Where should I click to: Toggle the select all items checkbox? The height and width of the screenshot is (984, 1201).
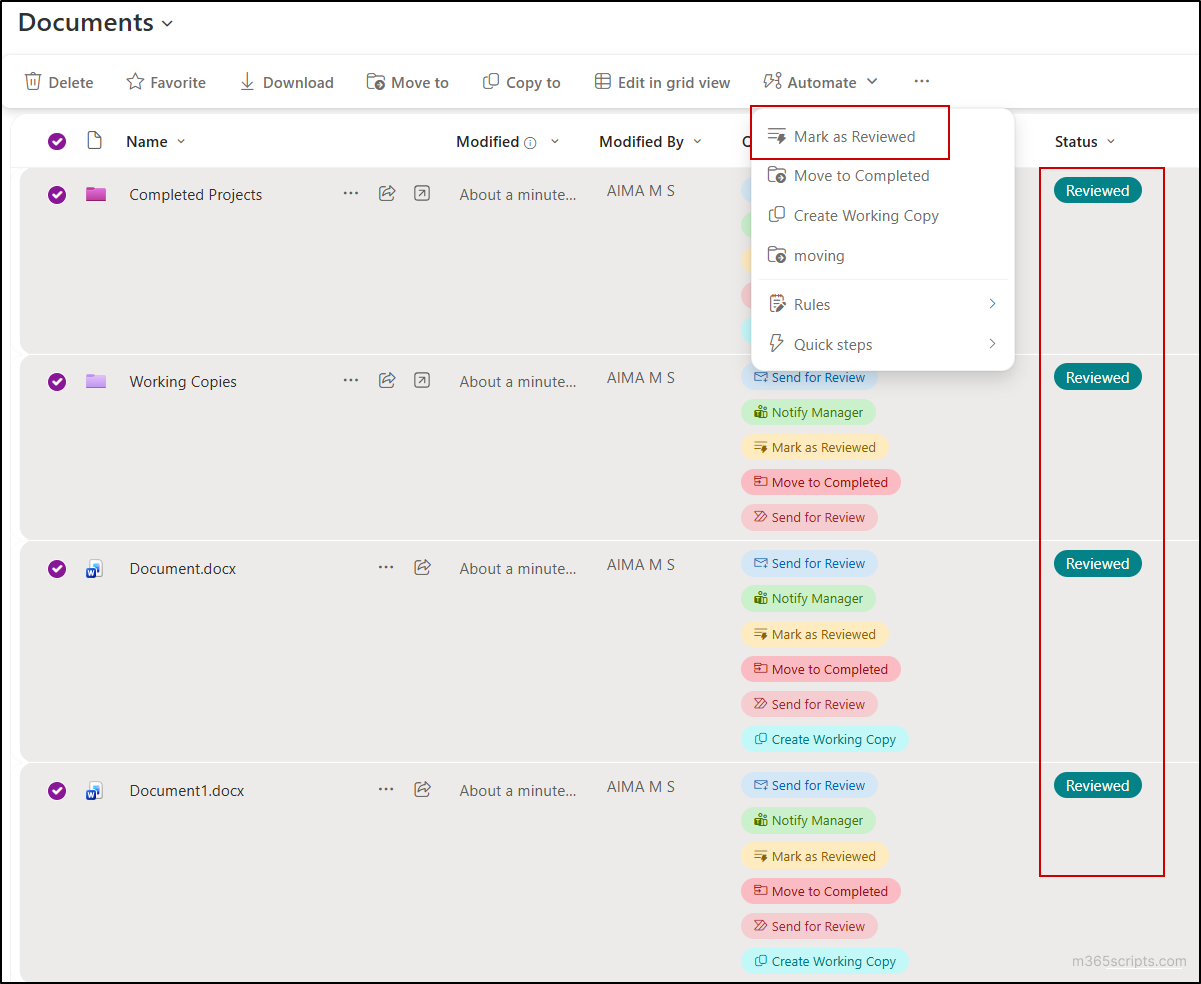coord(57,141)
